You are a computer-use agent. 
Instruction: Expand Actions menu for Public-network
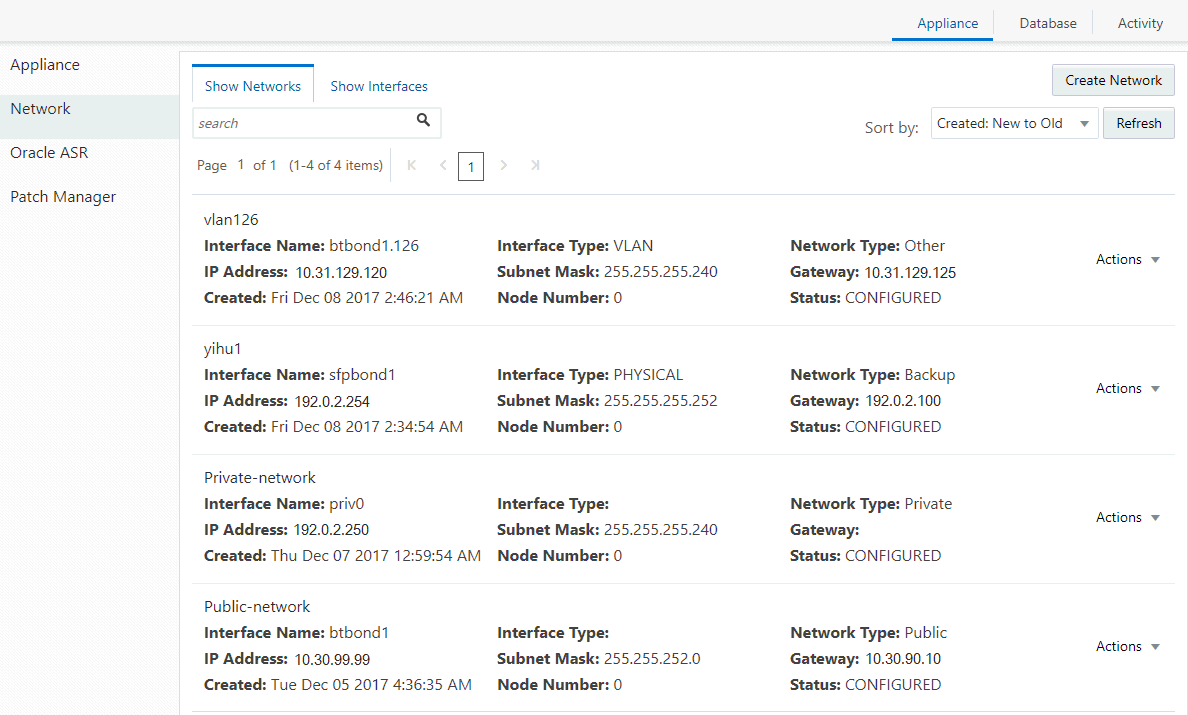coord(1127,646)
